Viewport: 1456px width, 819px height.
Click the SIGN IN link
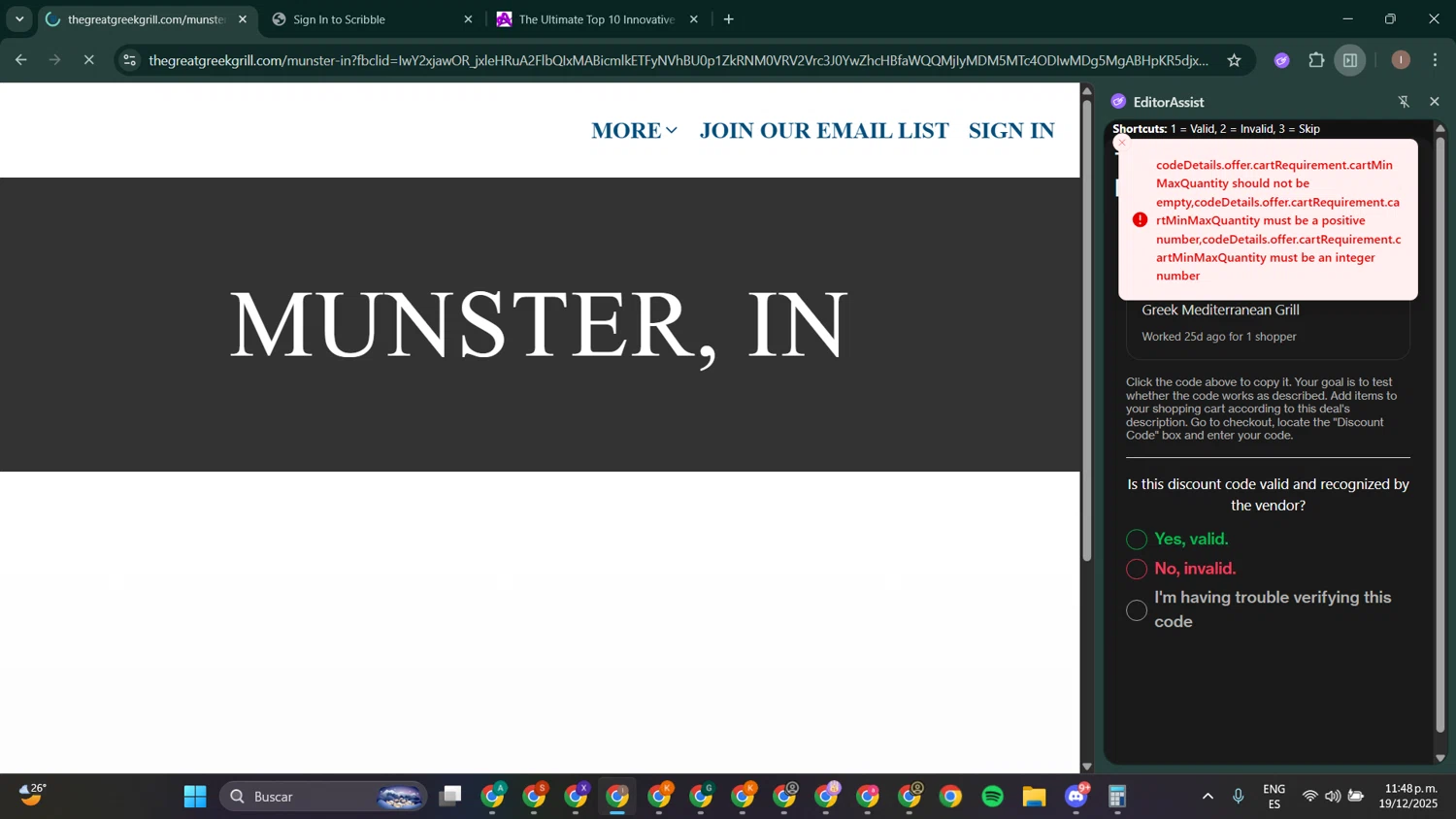[1011, 130]
